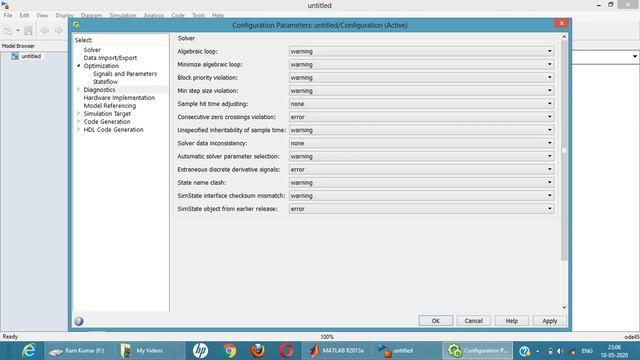
Task: Select Signals and Parameters tree item
Action: [x=124, y=74]
